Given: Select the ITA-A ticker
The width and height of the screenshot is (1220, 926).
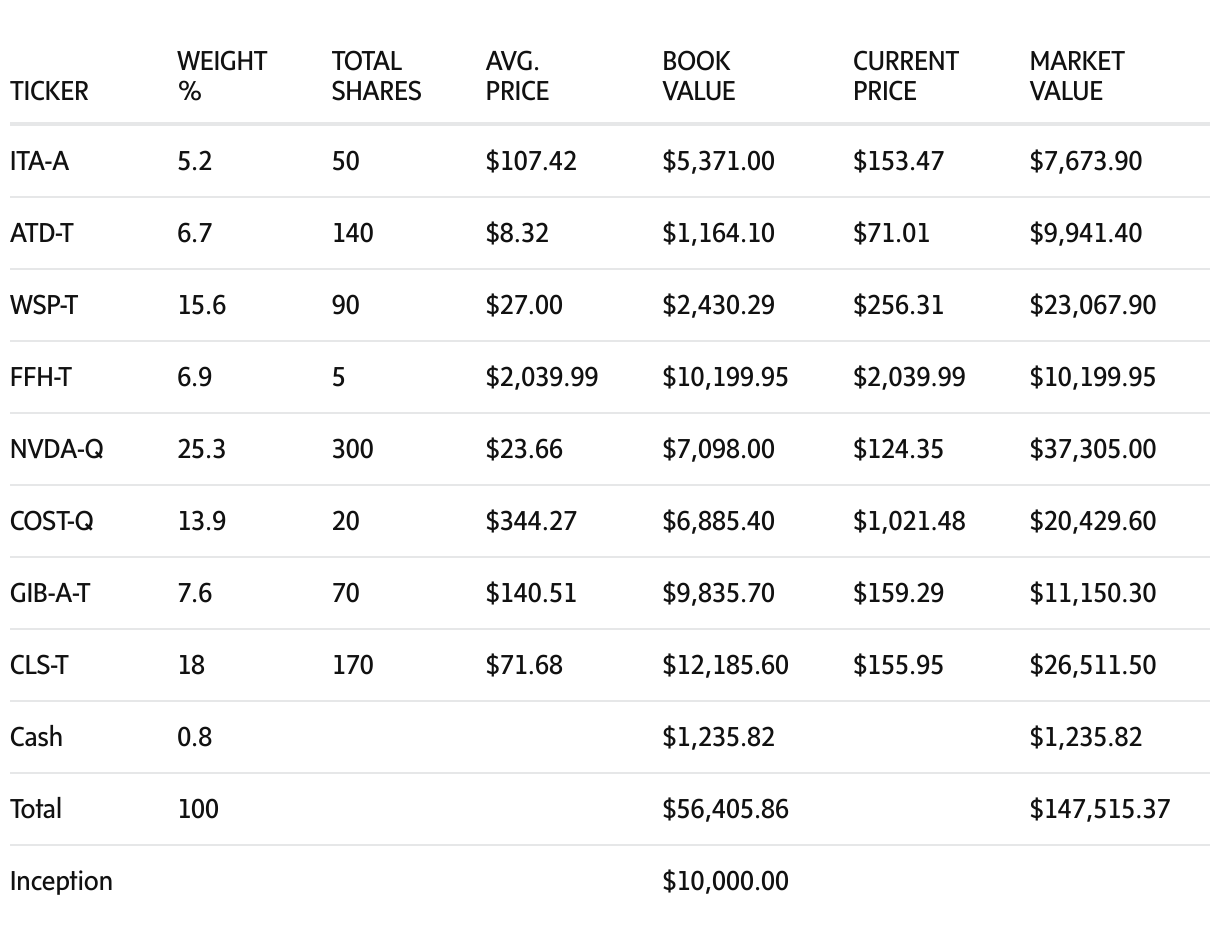Looking at the screenshot, I should pos(39,161).
